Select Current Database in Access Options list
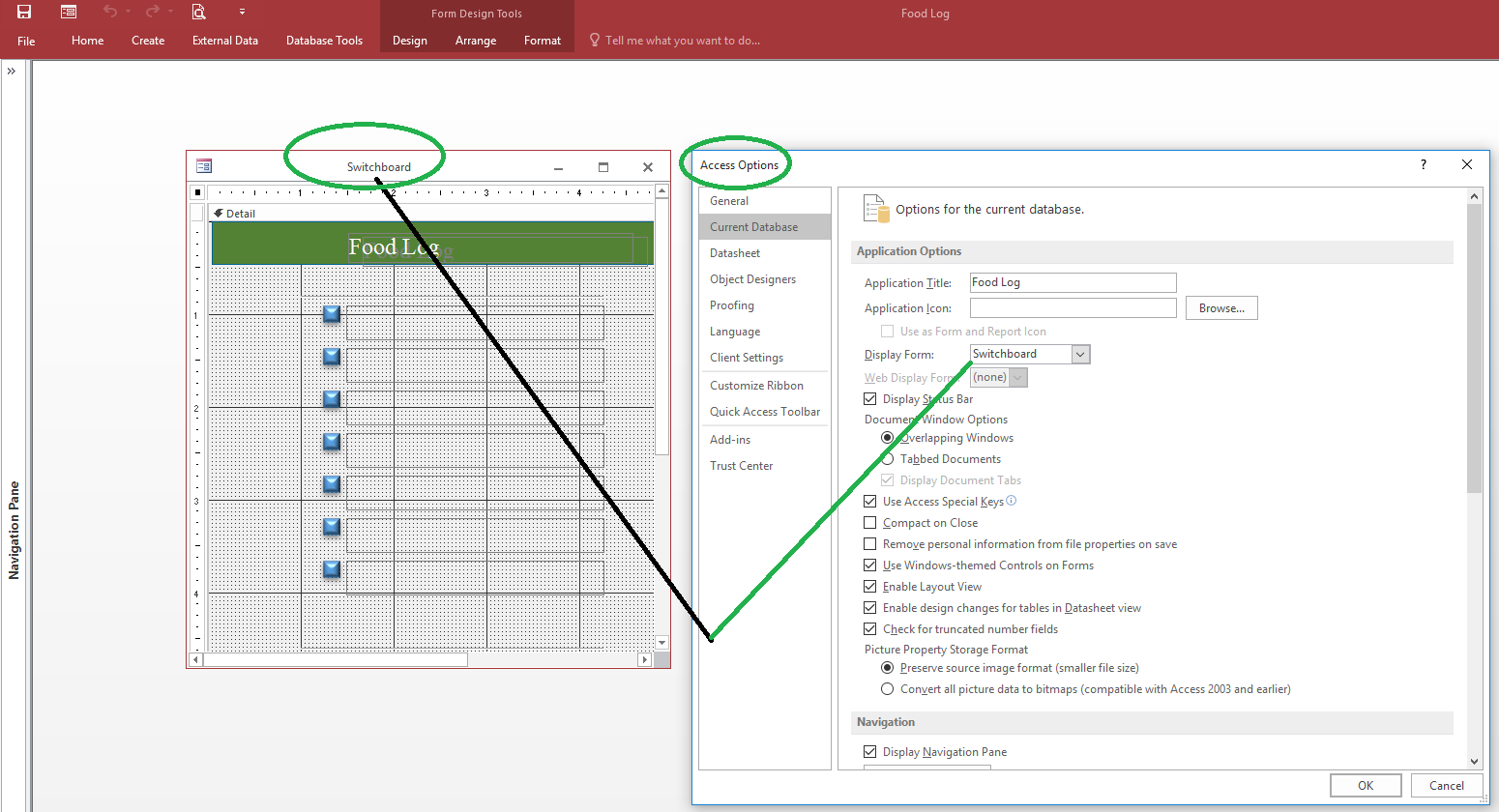The image size is (1499, 812). (x=764, y=227)
